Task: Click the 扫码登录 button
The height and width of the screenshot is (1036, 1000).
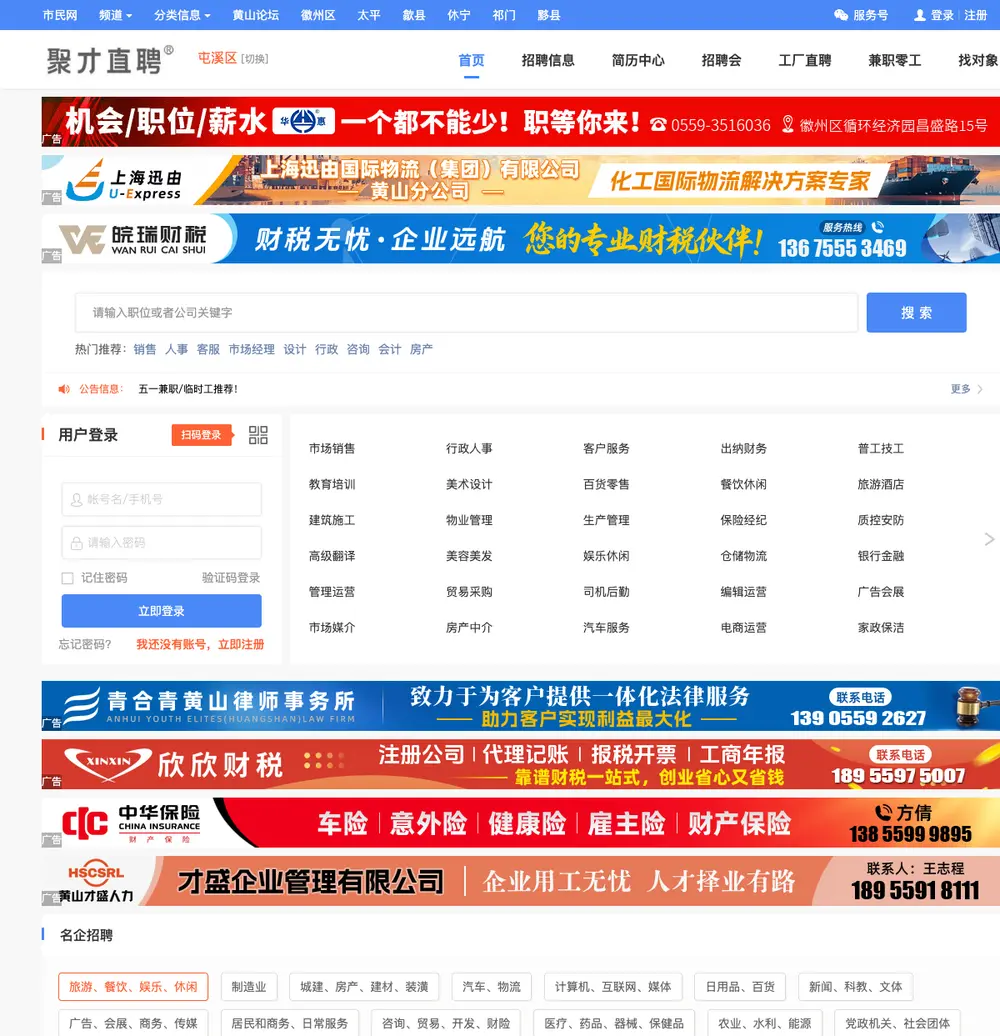Action: [201, 435]
